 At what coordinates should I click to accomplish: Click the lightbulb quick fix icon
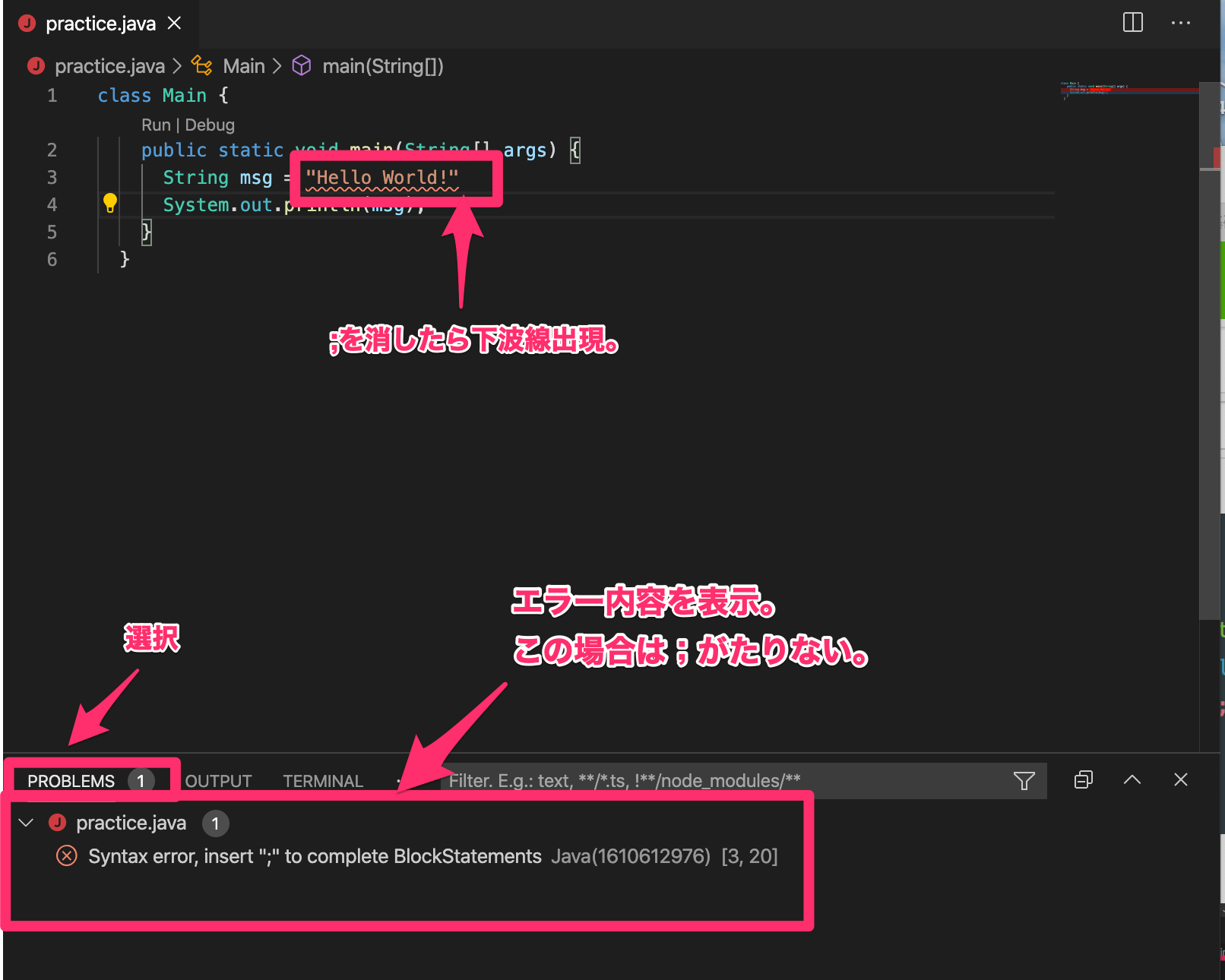(110, 203)
